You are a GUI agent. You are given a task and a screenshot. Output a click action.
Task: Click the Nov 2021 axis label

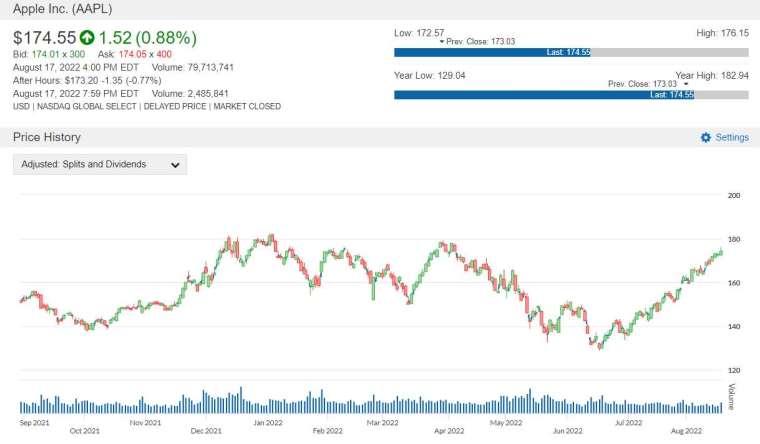tap(145, 423)
